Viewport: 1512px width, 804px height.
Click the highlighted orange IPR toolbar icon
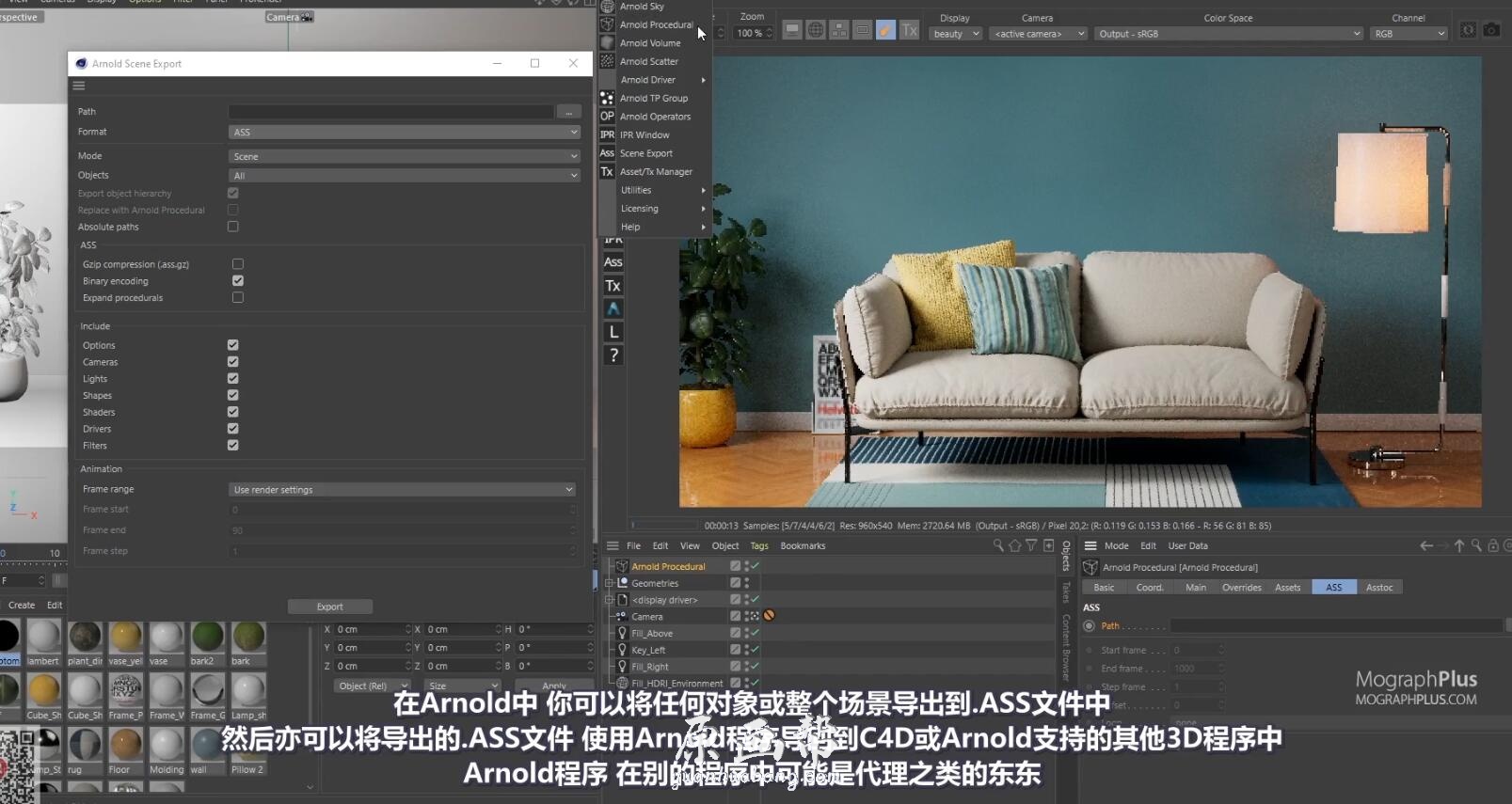885,30
